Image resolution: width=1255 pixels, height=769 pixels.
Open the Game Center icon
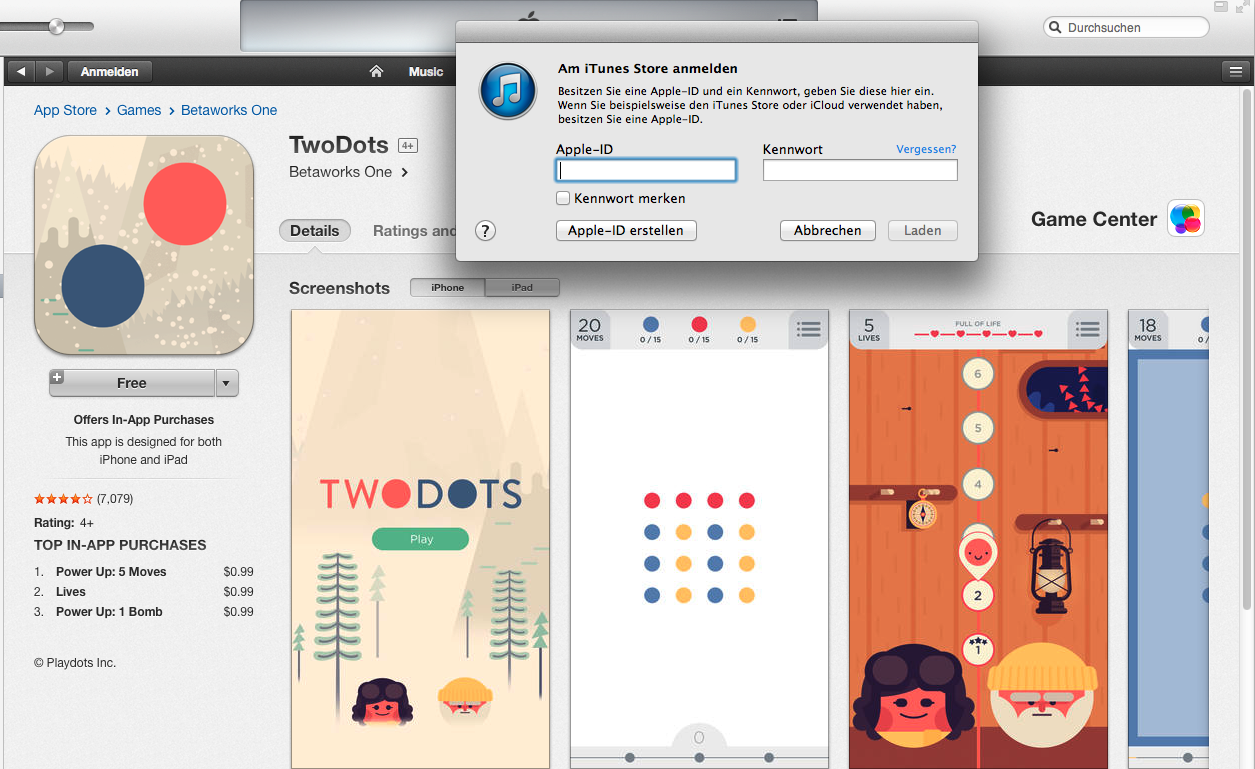pos(1186,218)
